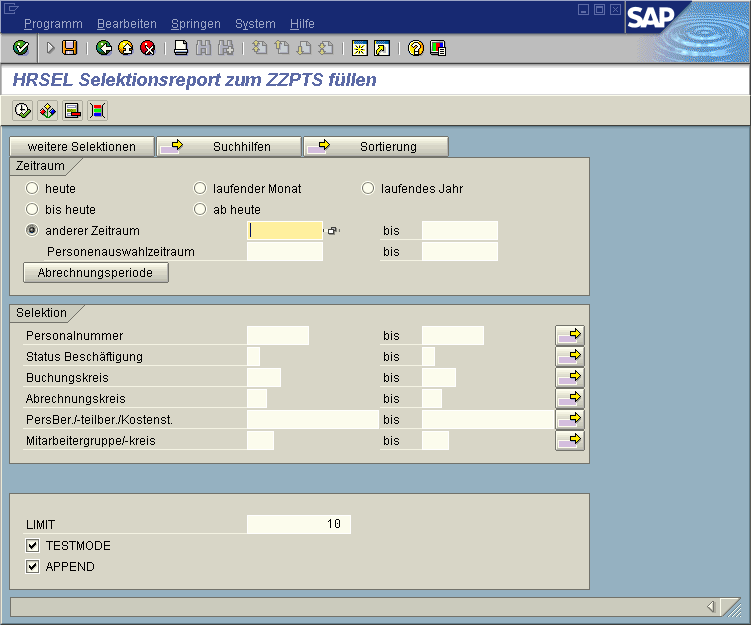Go back with the green arrow icon
The height and width of the screenshot is (625, 751).
(x=103, y=47)
